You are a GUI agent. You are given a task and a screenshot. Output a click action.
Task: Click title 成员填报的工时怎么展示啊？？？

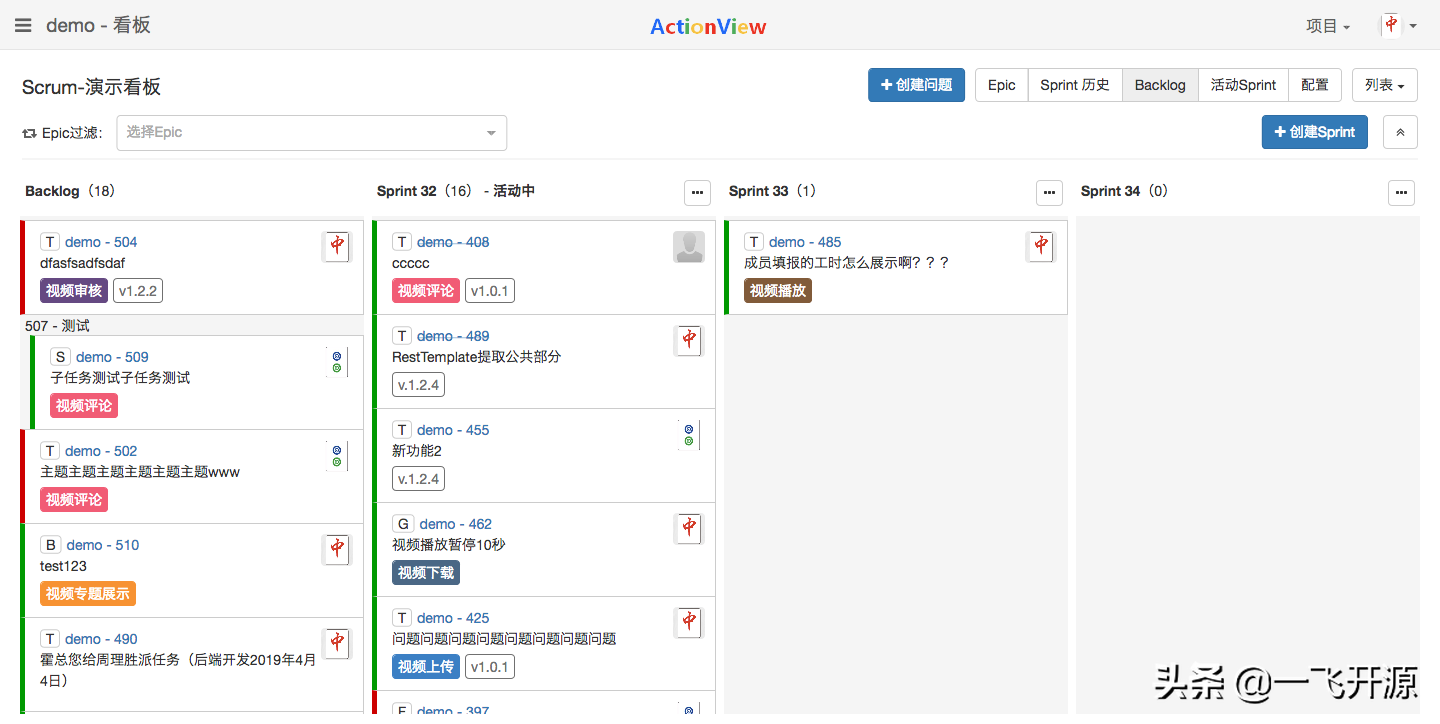tap(846, 263)
